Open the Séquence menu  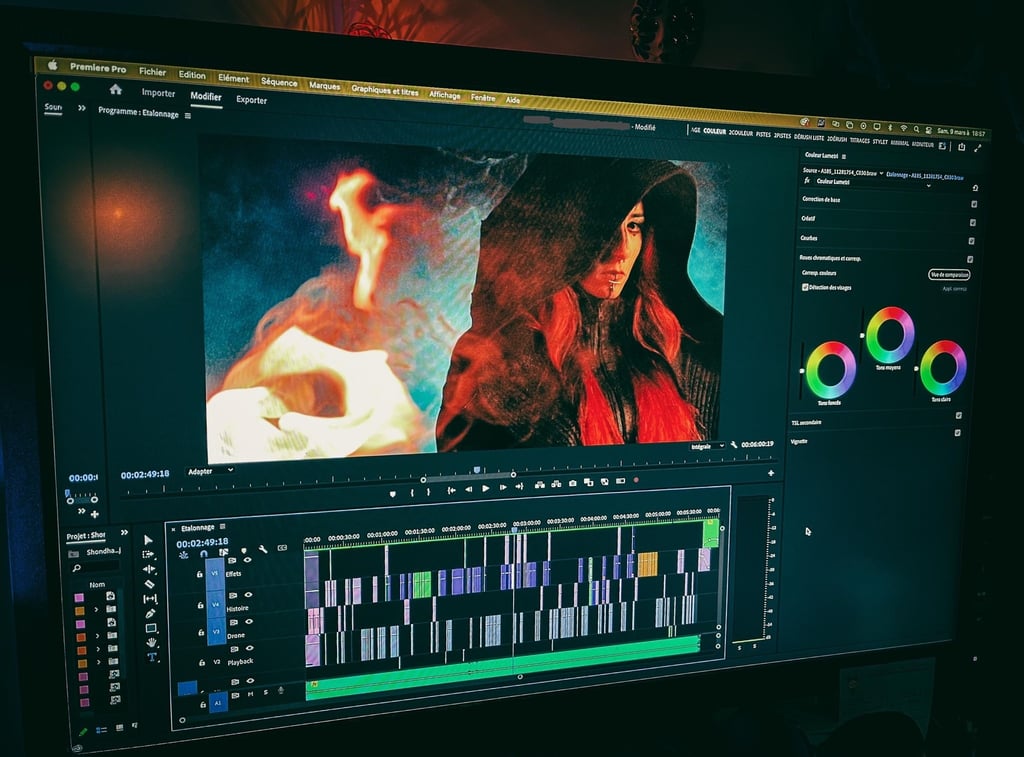coord(279,82)
